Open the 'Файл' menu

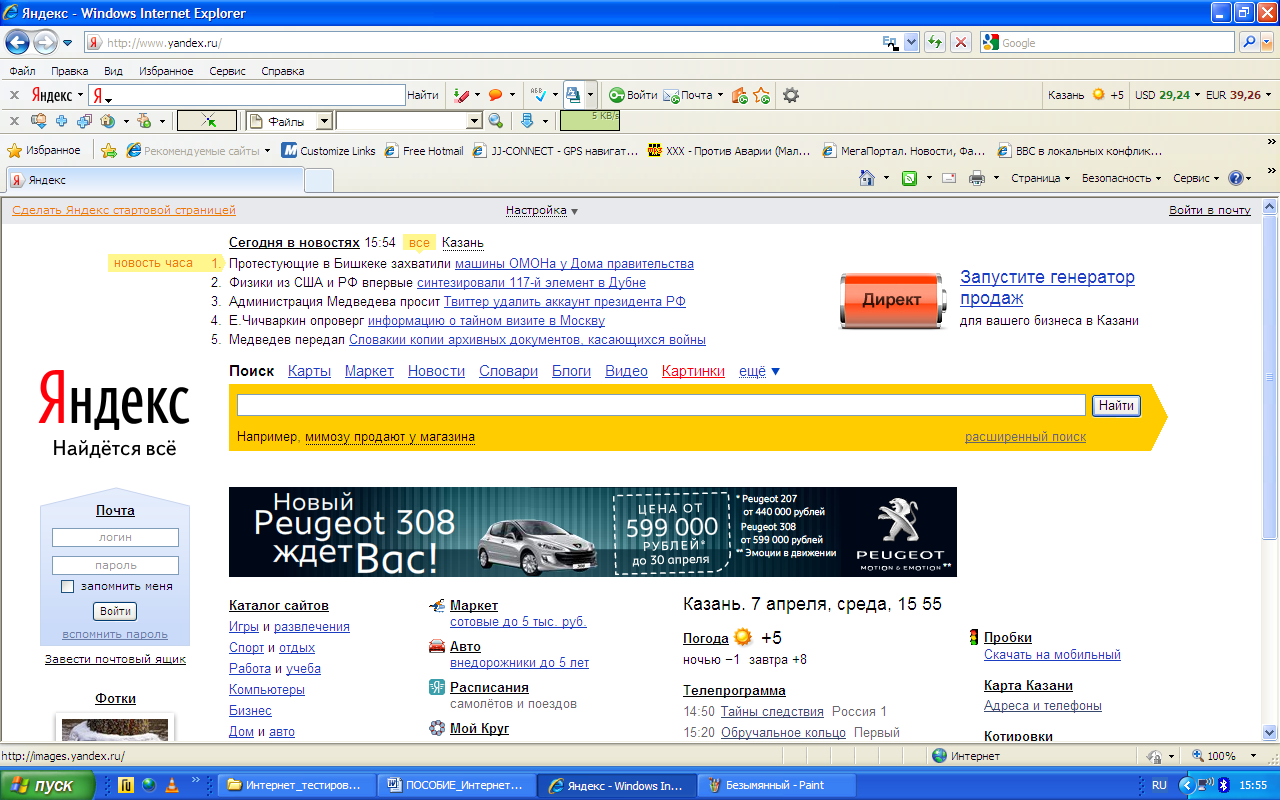tap(22, 71)
